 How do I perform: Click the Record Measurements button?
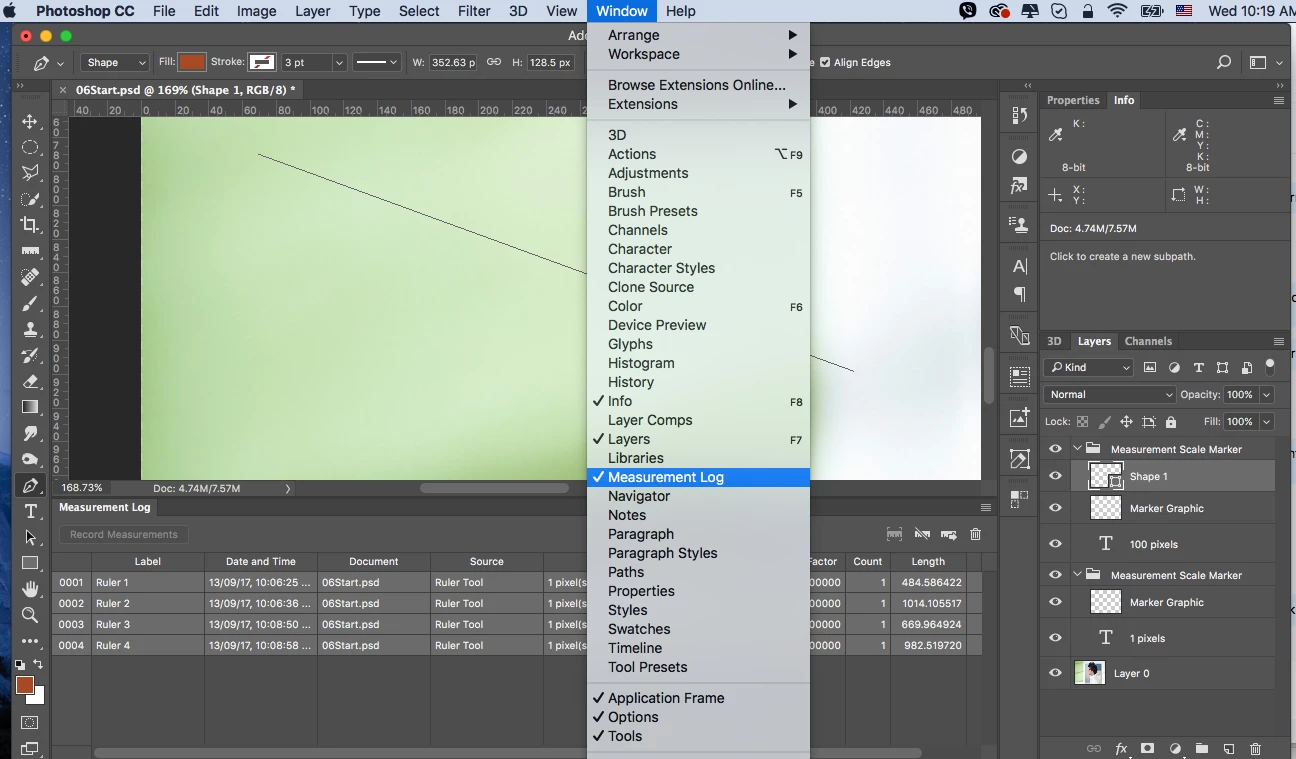(124, 534)
